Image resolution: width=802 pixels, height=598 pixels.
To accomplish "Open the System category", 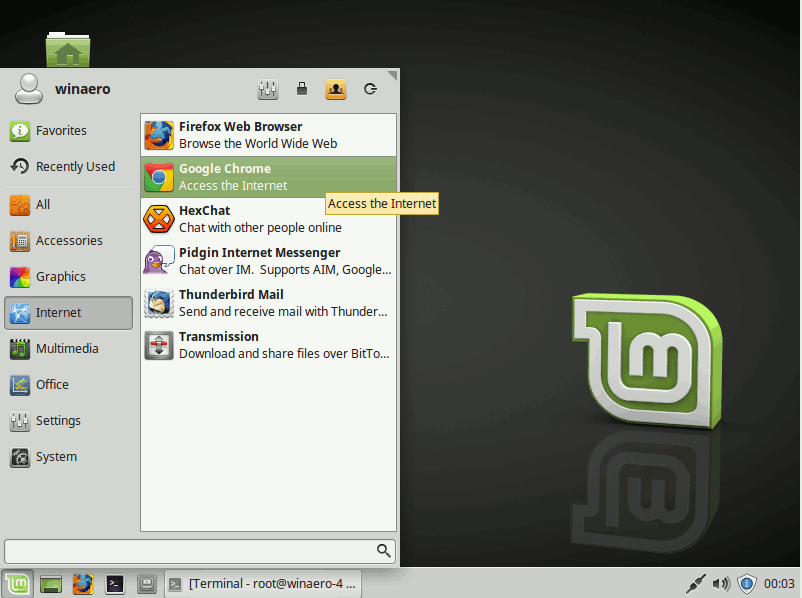I will pos(69,457).
